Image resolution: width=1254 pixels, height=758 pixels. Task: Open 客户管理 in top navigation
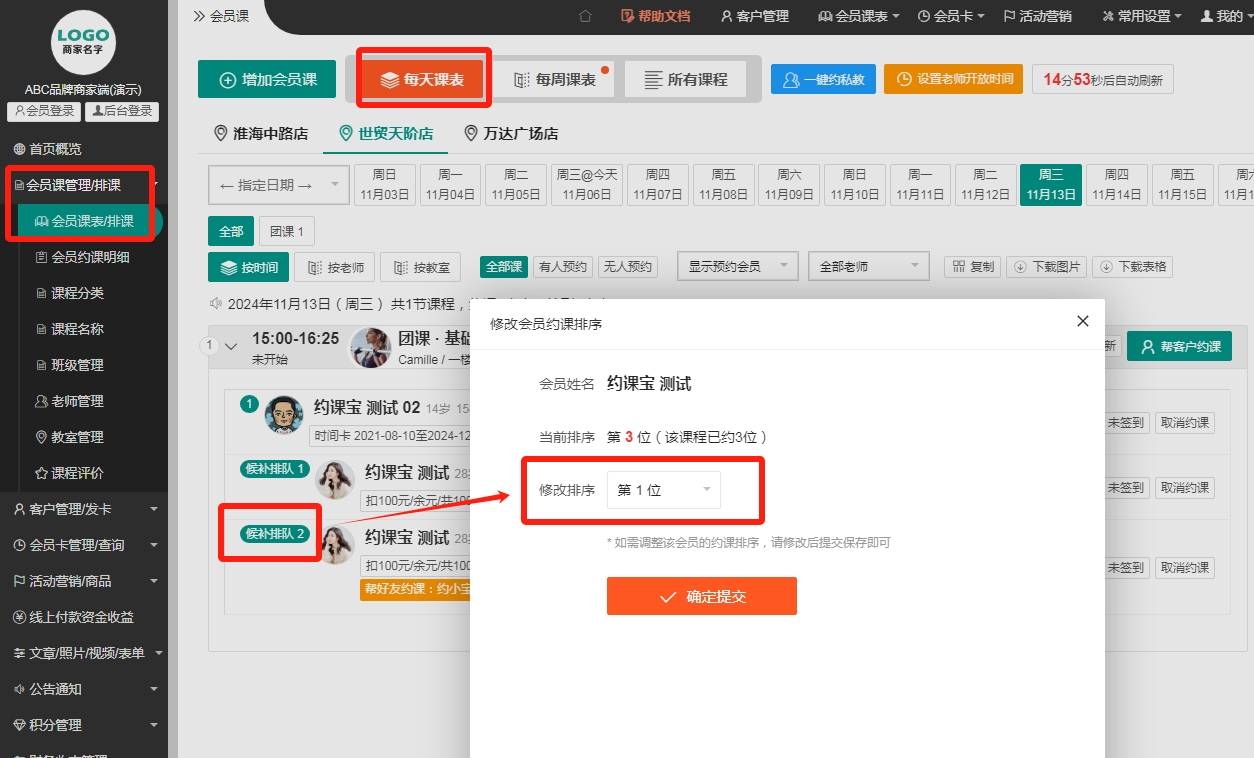pos(754,16)
